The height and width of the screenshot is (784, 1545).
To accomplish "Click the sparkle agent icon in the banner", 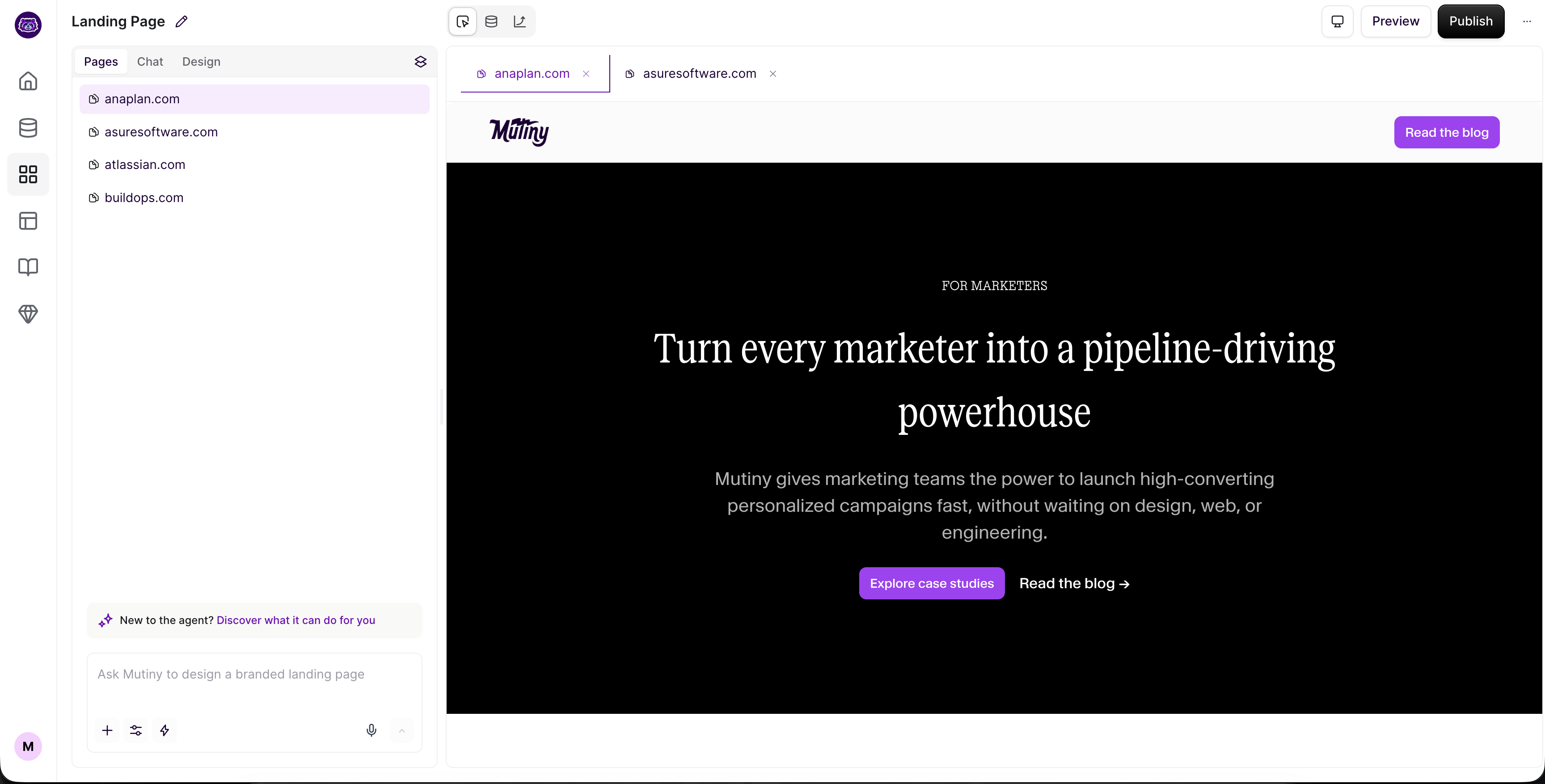I will click(x=106, y=620).
